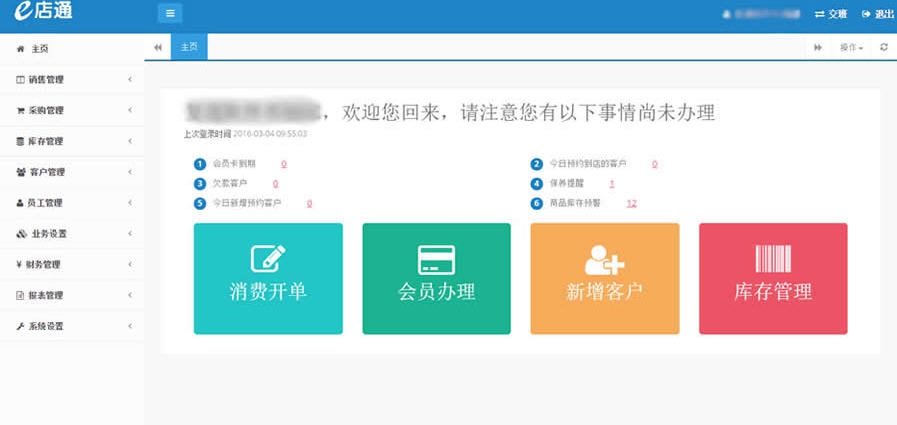Expand the 员工管理 chevron
Screen dimensions: 897x425
click(x=130, y=203)
